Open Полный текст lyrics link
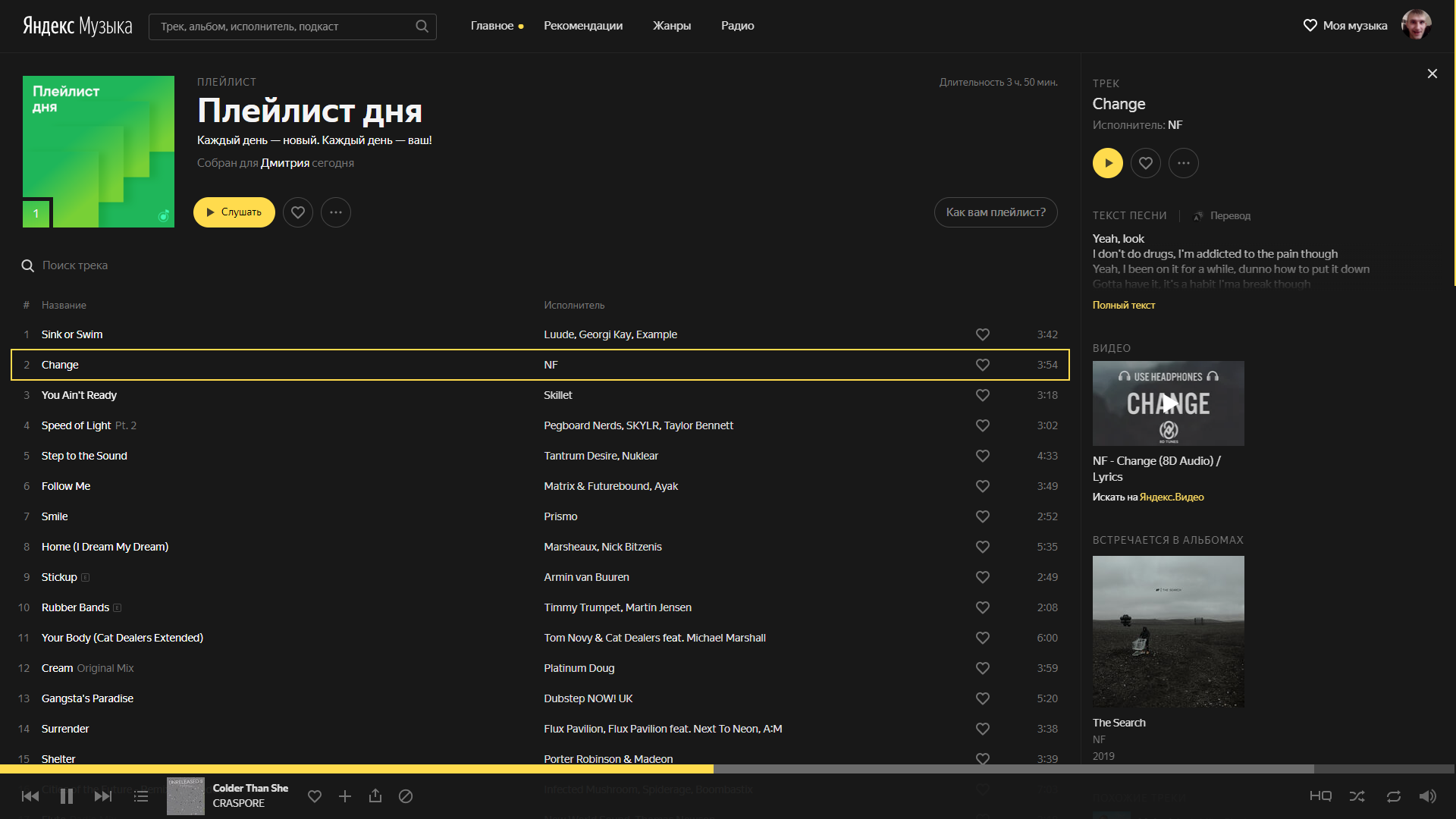This screenshot has width=1456, height=819. click(x=1124, y=305)
